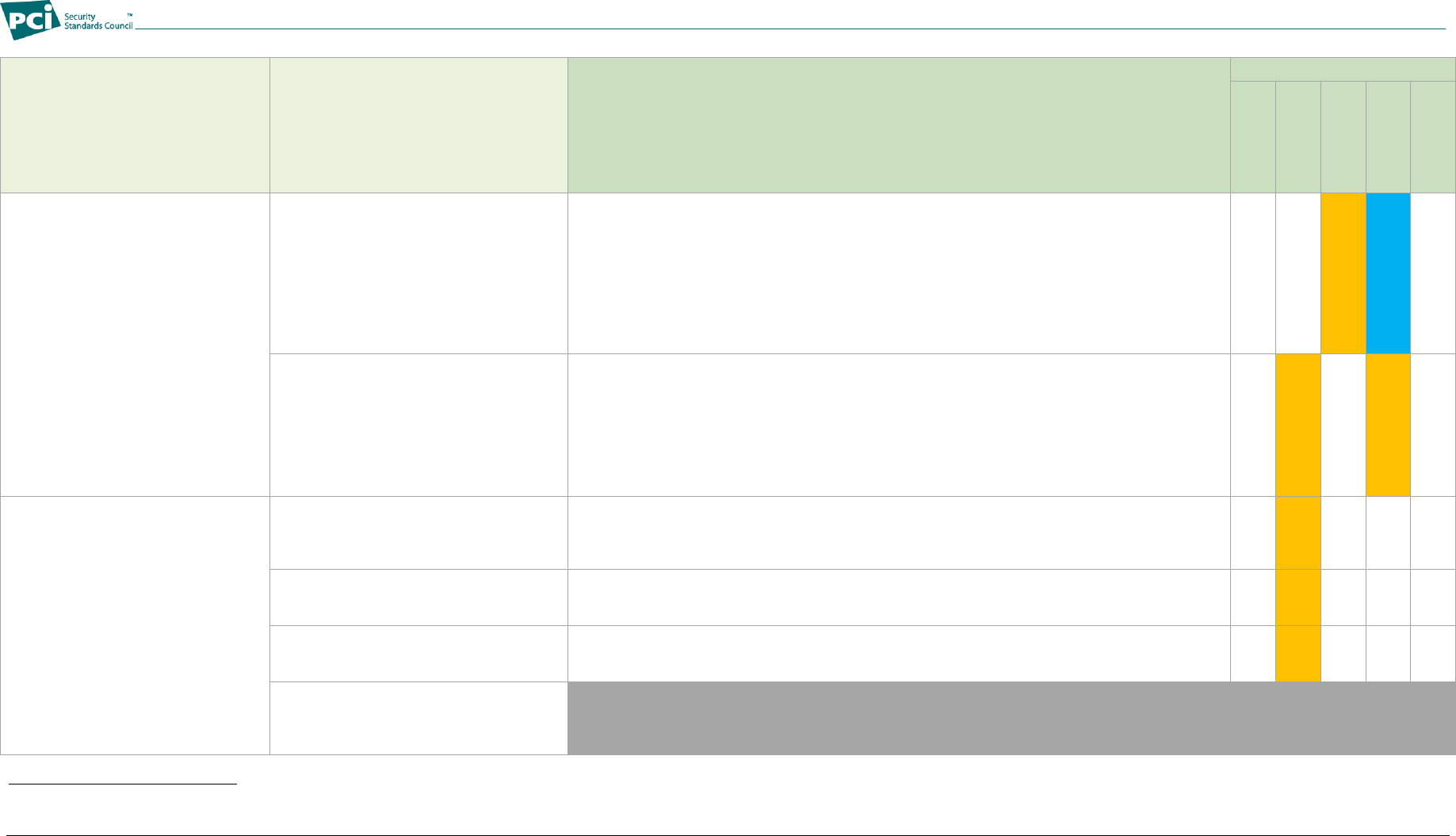Click the empty white cell under blue-orange column
Image resolution: width=1456 pixels, height=836 pixels.
[x=1388, y=533]
